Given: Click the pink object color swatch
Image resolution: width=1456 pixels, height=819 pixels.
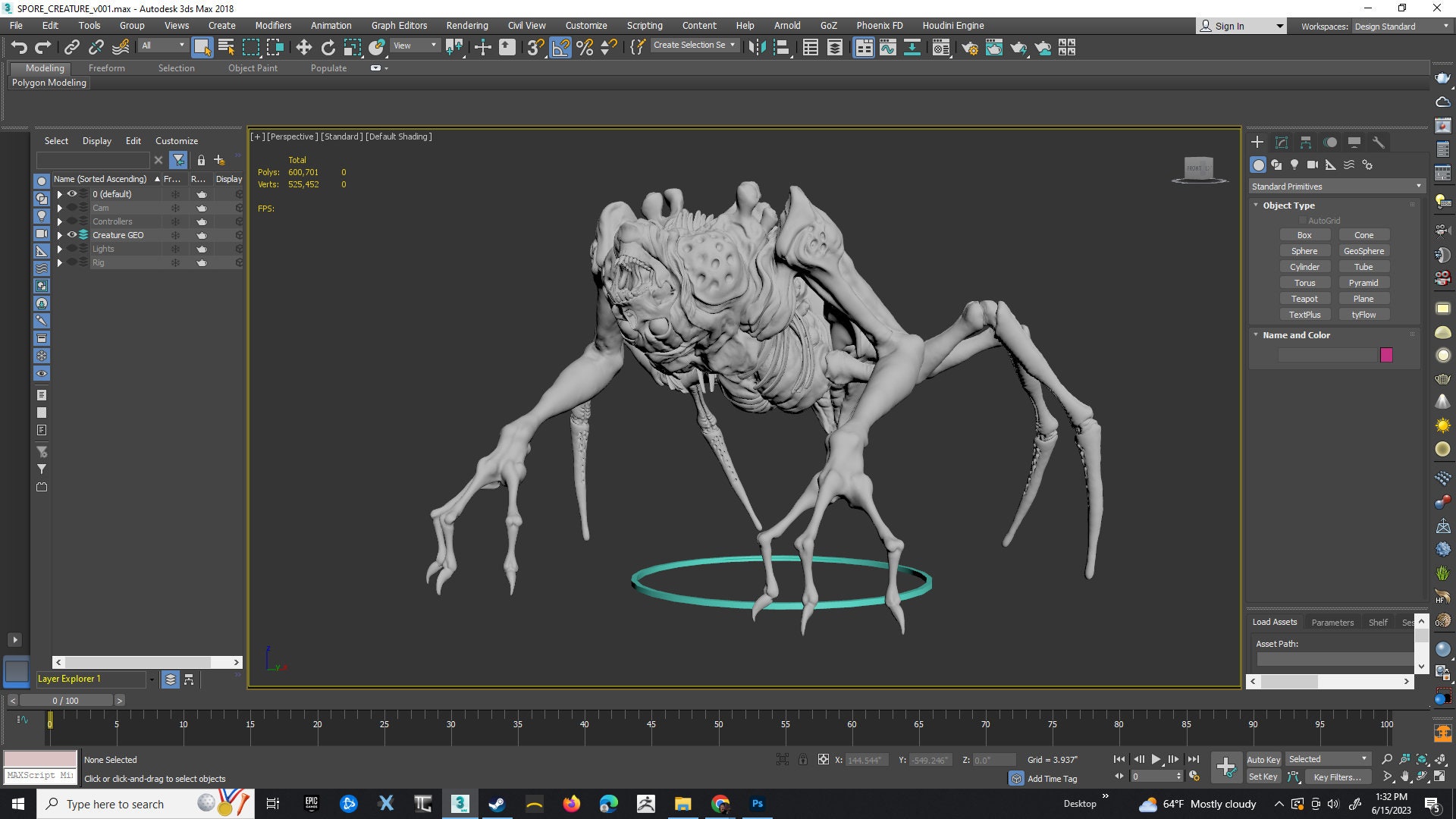Looking at the screenshot, I should tap(1386, 354).
